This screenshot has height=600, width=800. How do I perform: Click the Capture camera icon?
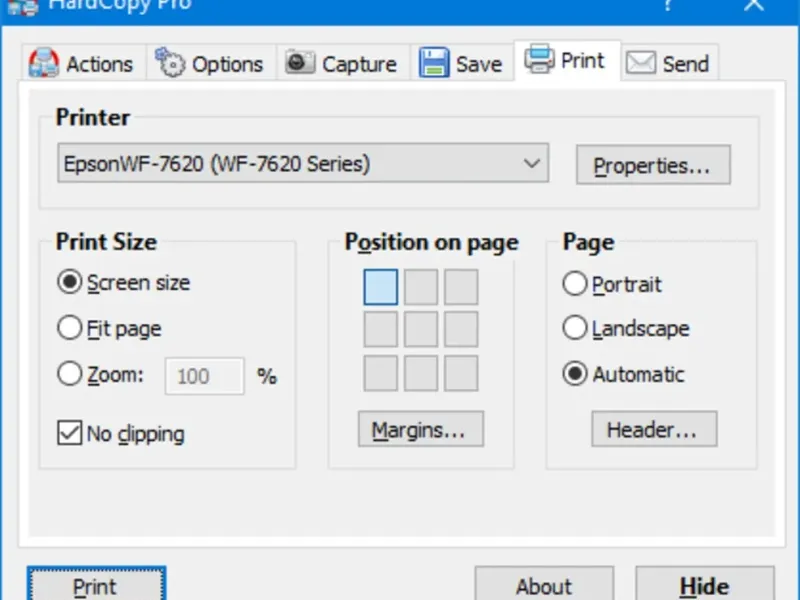coord(300,63)
